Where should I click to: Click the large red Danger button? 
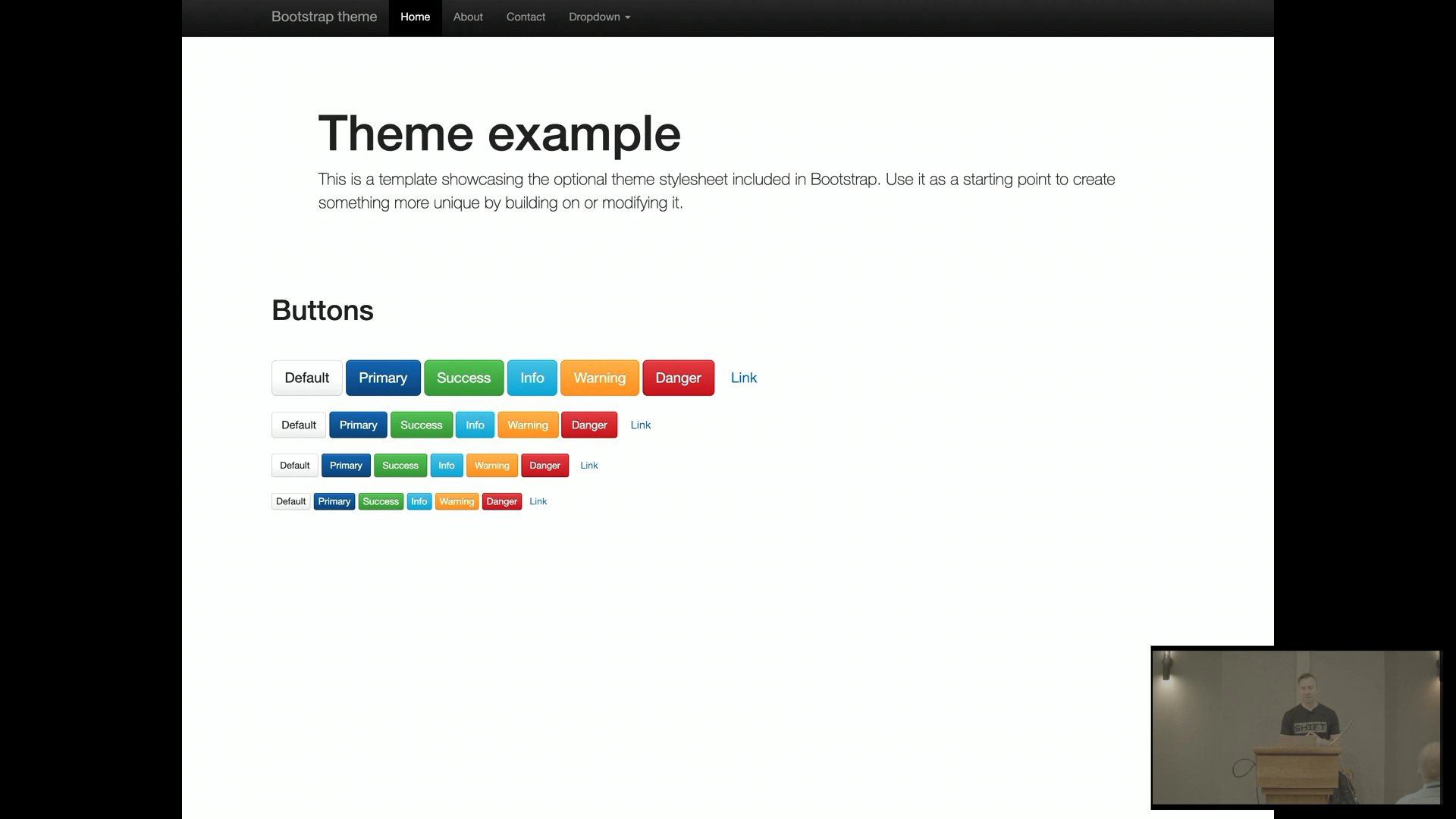click(678, 378)
